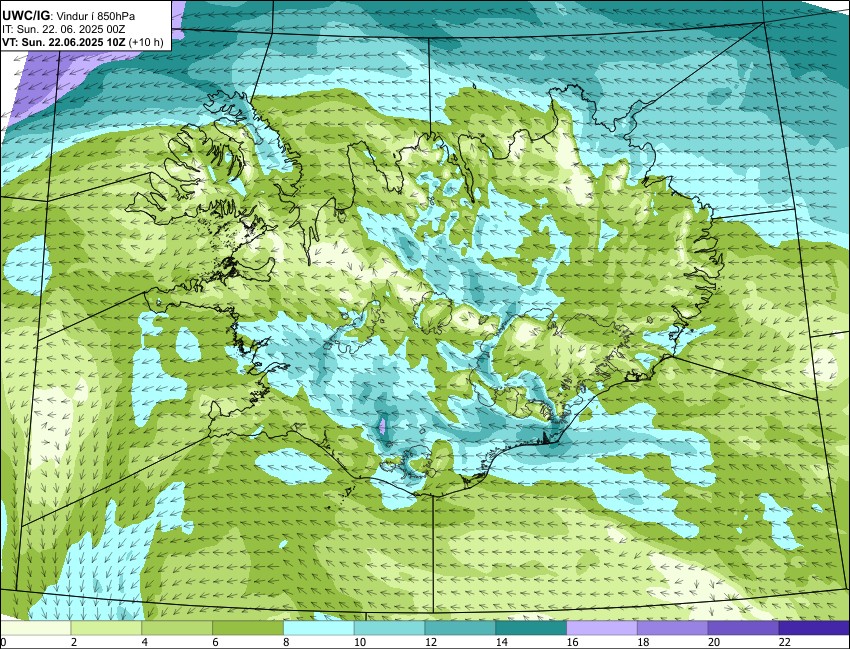Click the legend tick label '12'
Screen dimensions: 850x649
click(x=431, y=642)
